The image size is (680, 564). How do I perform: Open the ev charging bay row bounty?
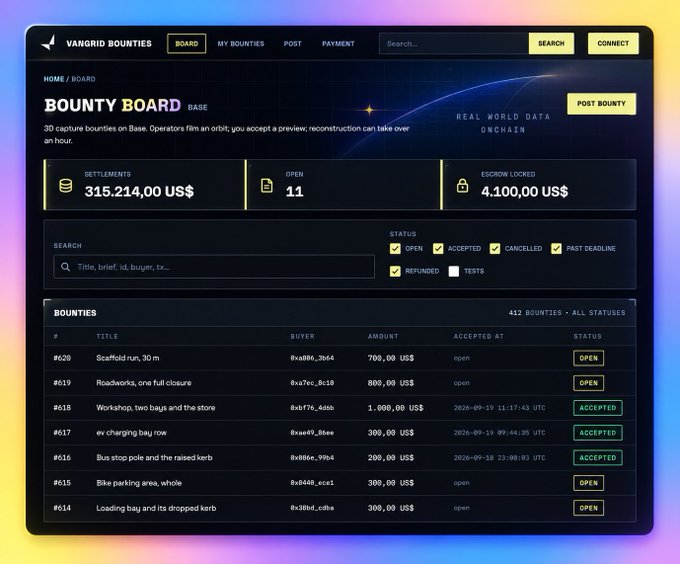[x=131, y=433]
